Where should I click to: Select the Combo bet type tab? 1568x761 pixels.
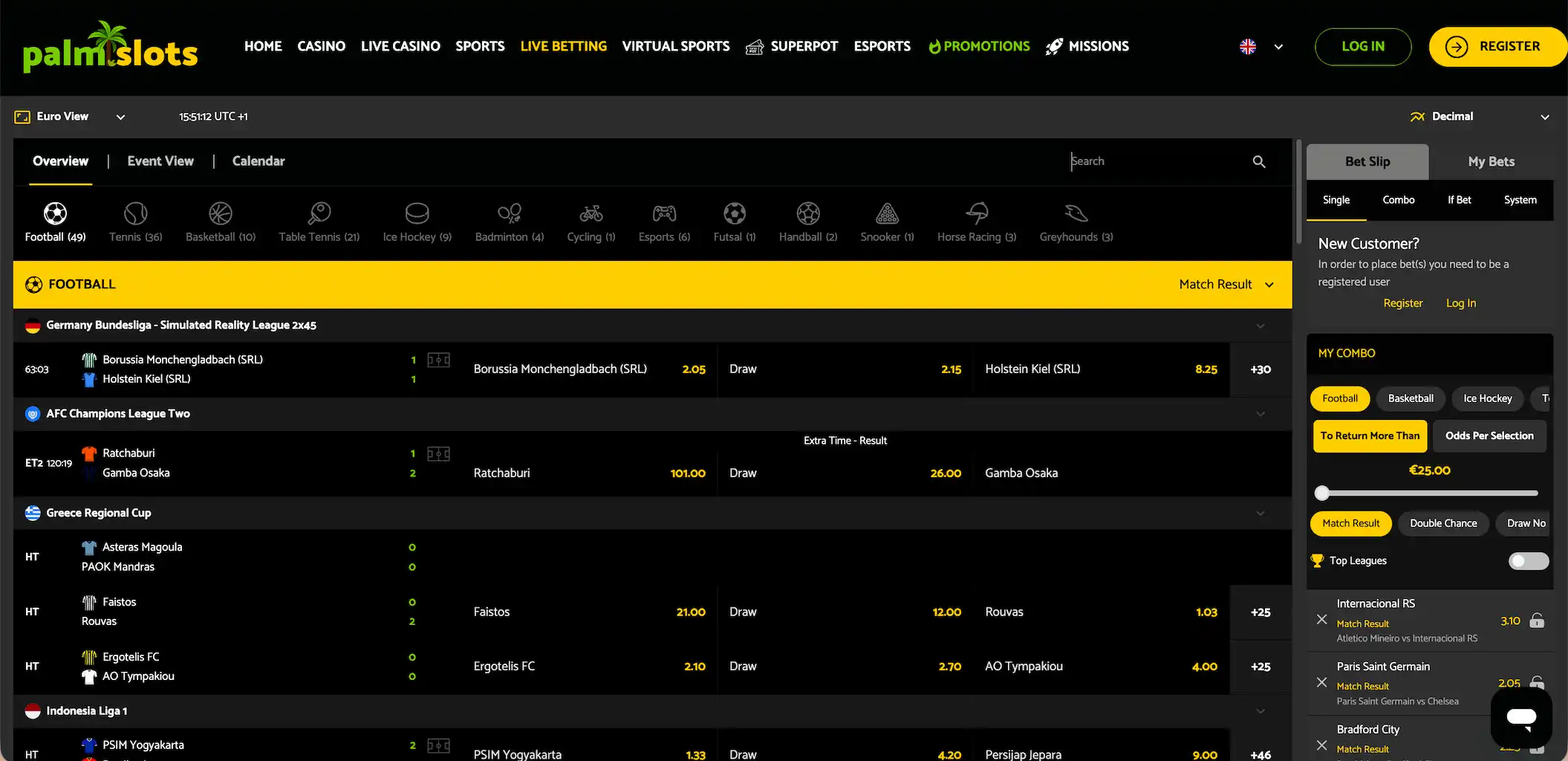[1398, 200]
